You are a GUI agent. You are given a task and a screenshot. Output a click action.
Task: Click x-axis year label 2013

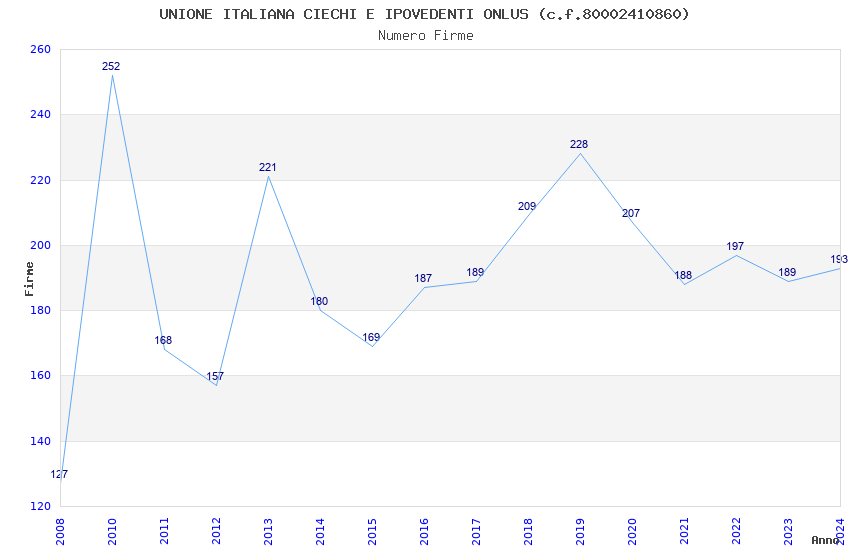[268, 532]
